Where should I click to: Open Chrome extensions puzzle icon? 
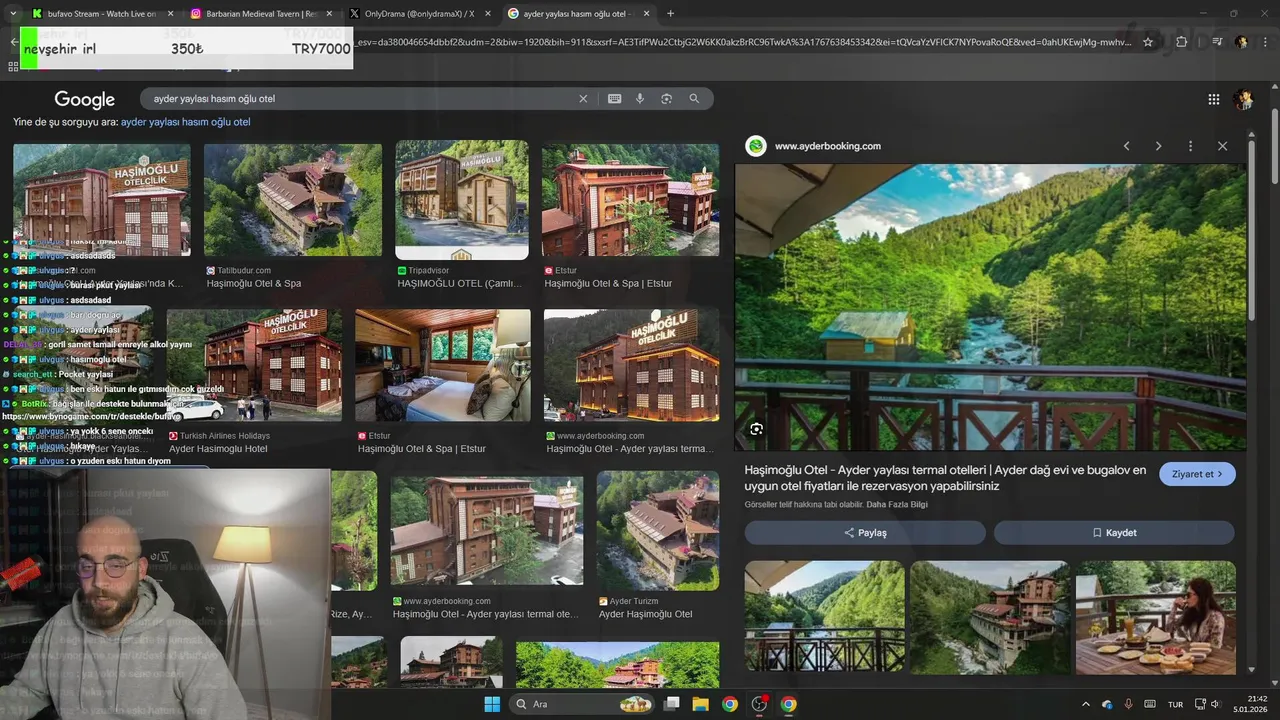tap(1181, 42)
